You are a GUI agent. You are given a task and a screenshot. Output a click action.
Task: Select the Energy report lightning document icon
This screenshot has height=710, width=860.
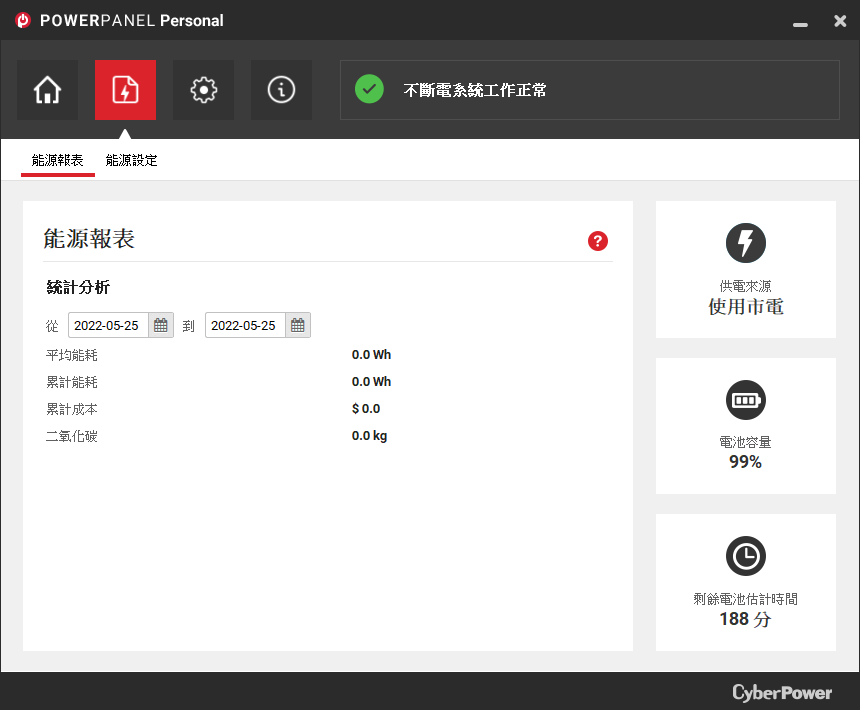pos(125,90)
